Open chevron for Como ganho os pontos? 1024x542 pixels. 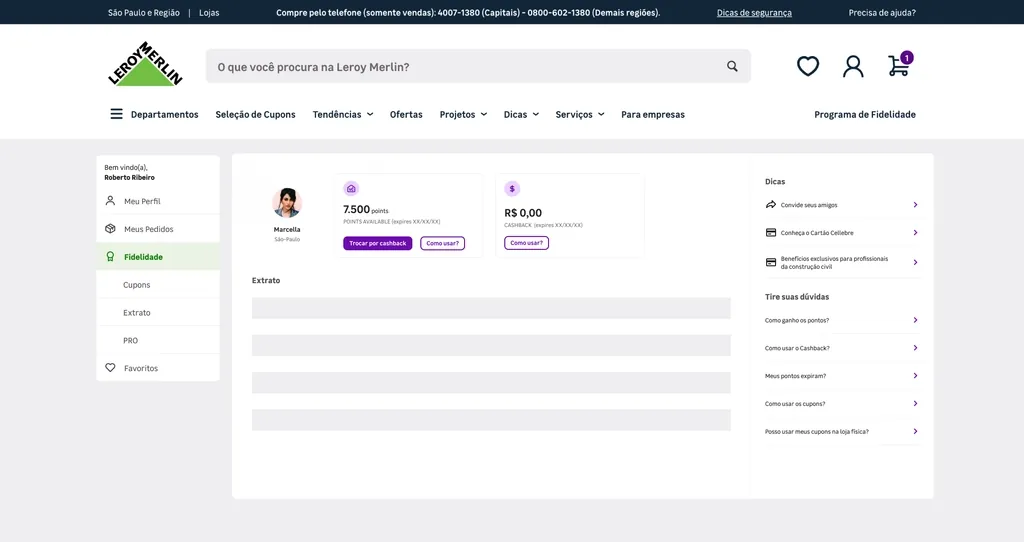click(915, 320)
